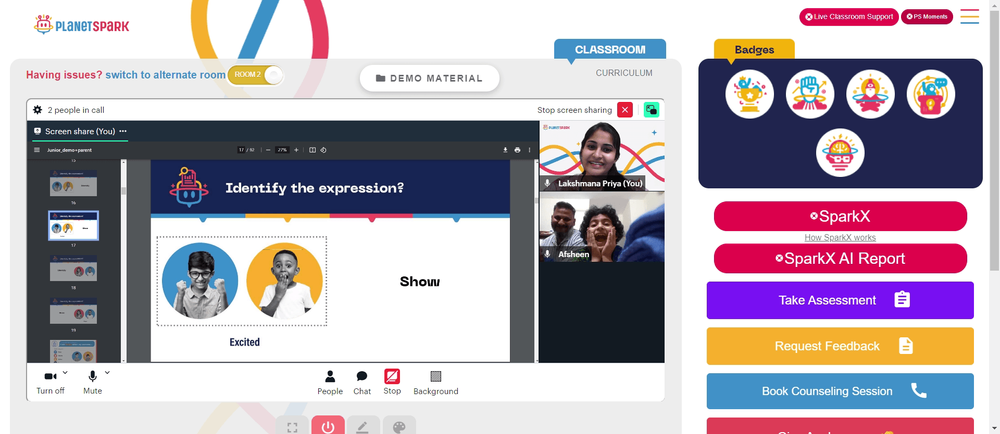The image size is (1000, 434).
Task: Select slide 16 thumbnail in PDF sidebar
Action: pos(73,185)
